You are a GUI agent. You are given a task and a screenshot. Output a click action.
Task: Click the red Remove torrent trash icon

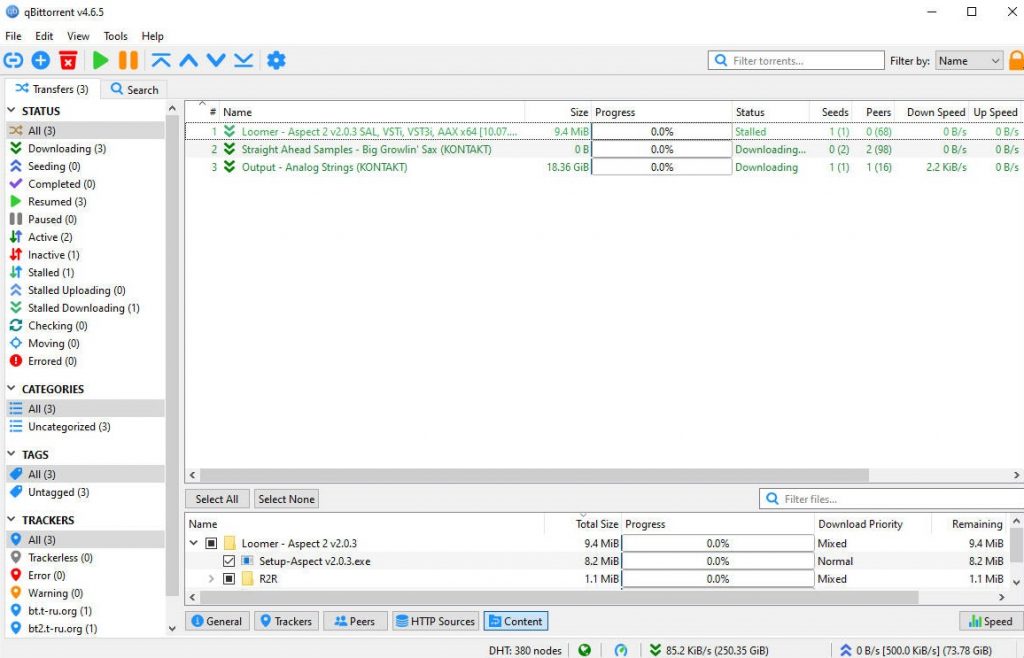[x=68, y=61]
